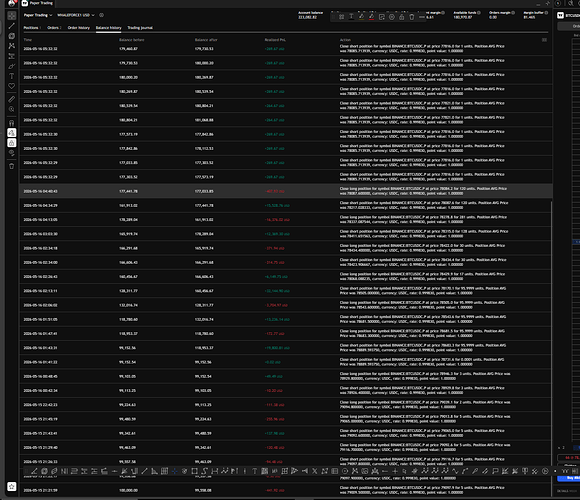Select row timestamped 2026-05-16 04:13:05

click(x=286, y=220)
